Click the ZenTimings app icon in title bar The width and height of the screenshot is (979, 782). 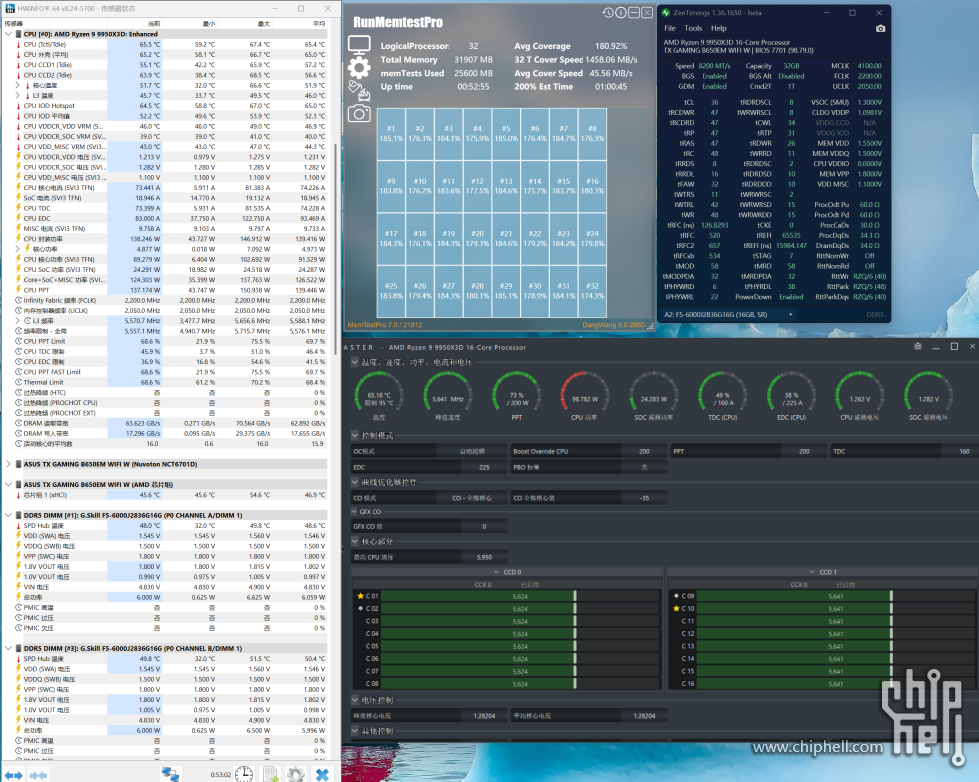666,12
